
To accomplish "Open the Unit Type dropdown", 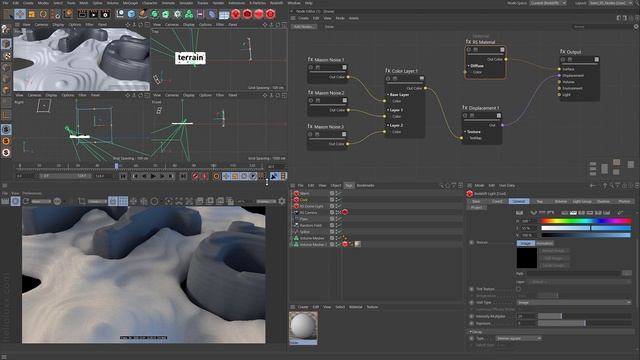I will [x=574, y=302].
